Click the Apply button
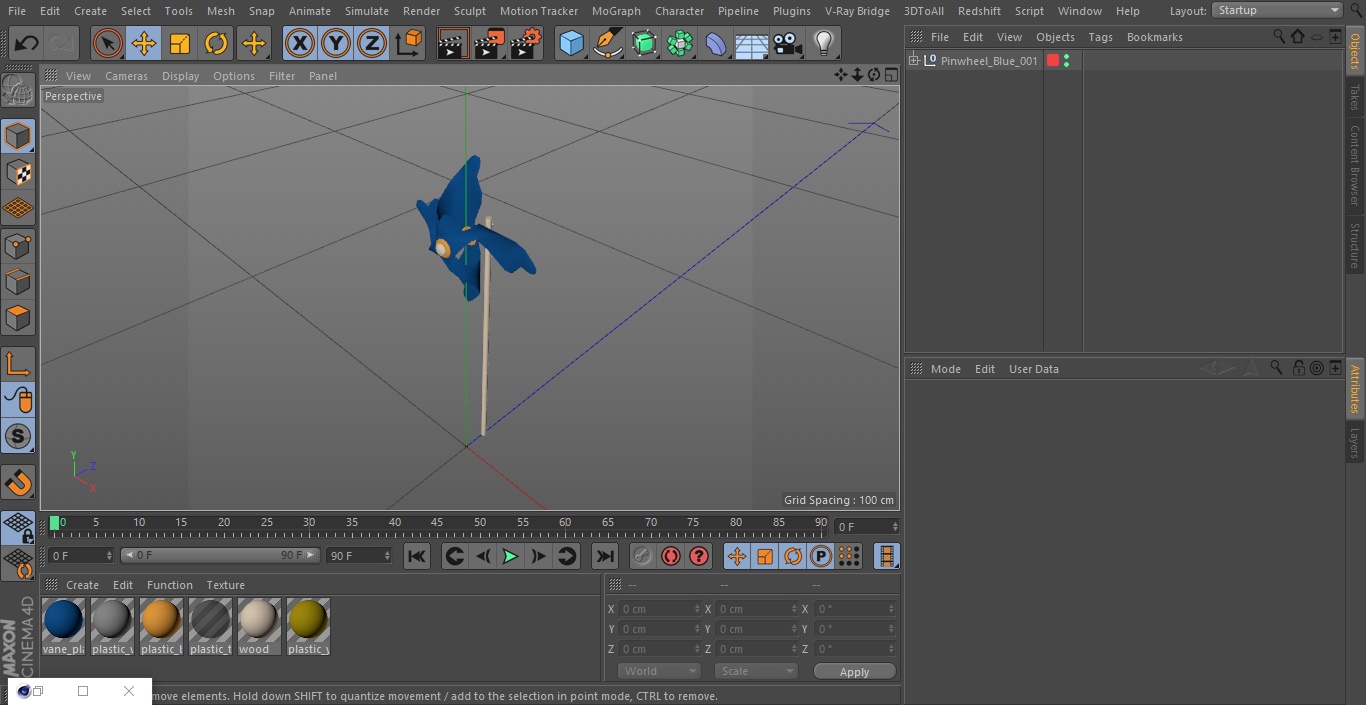Image resolution: width=1366 pixels, height=705 pixels. [854, 672]
